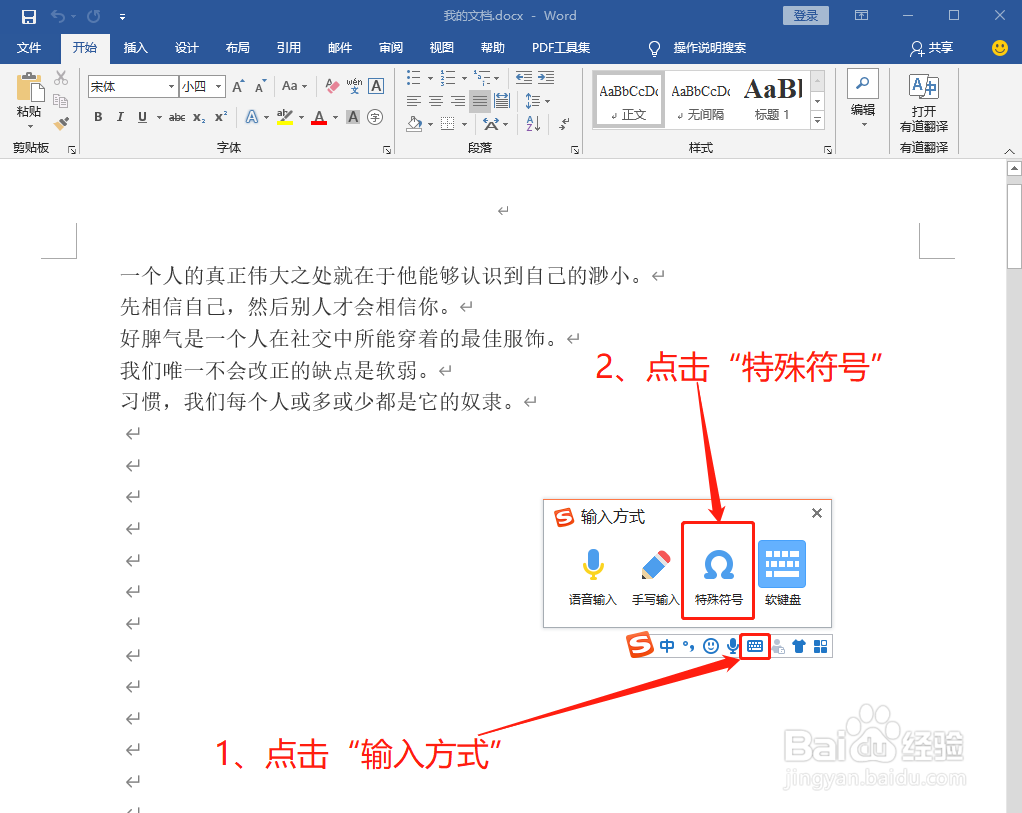Toggle superscript x² formatting
Viewport: 1022px width, 813px height.
click(221, 117)
